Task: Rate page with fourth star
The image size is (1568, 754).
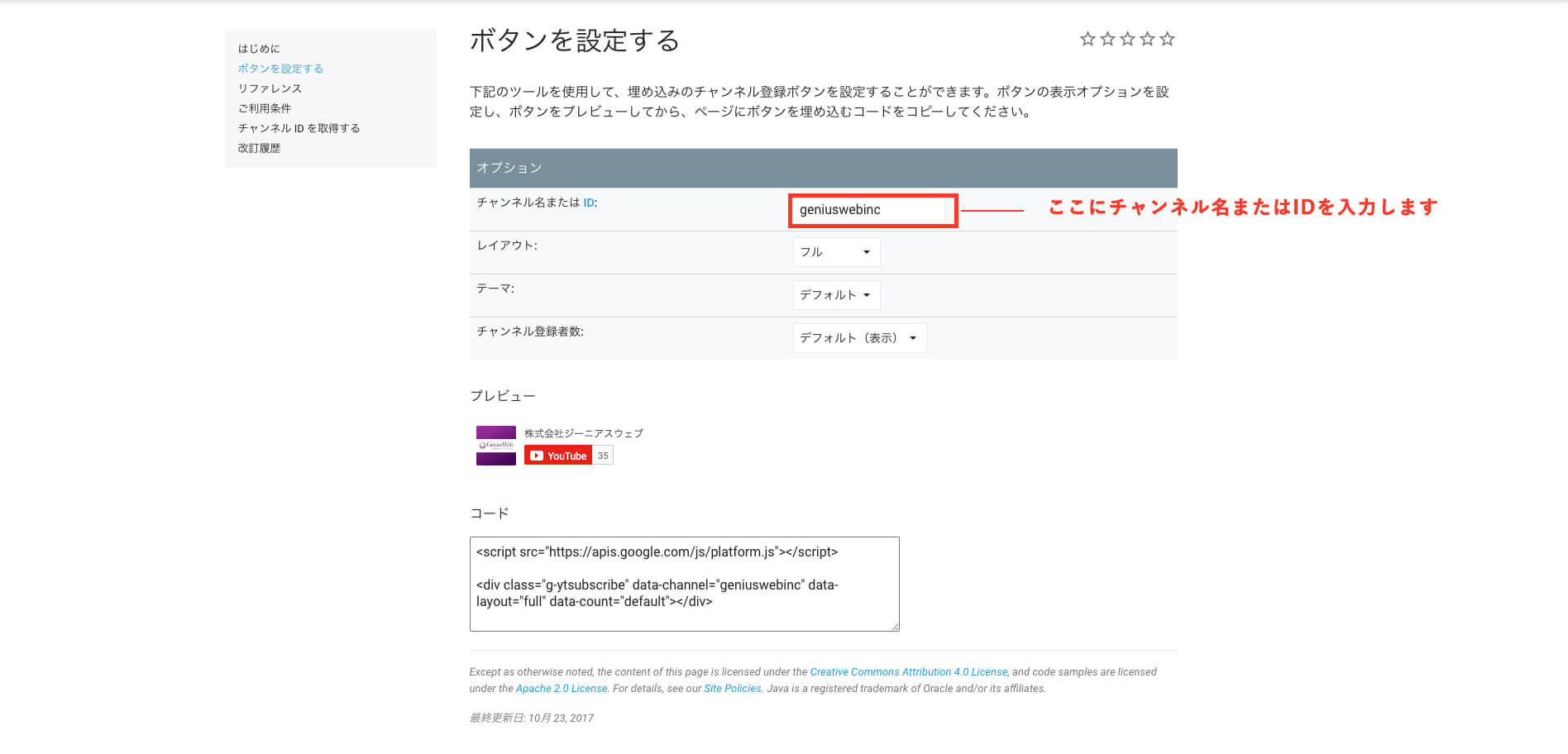Action: (x=1147, y=39)
